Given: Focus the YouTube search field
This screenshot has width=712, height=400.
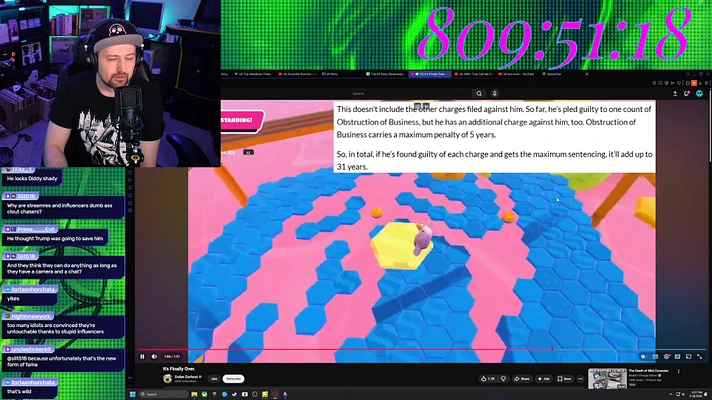Looking at the screenshot, I should tap(411, 94).
